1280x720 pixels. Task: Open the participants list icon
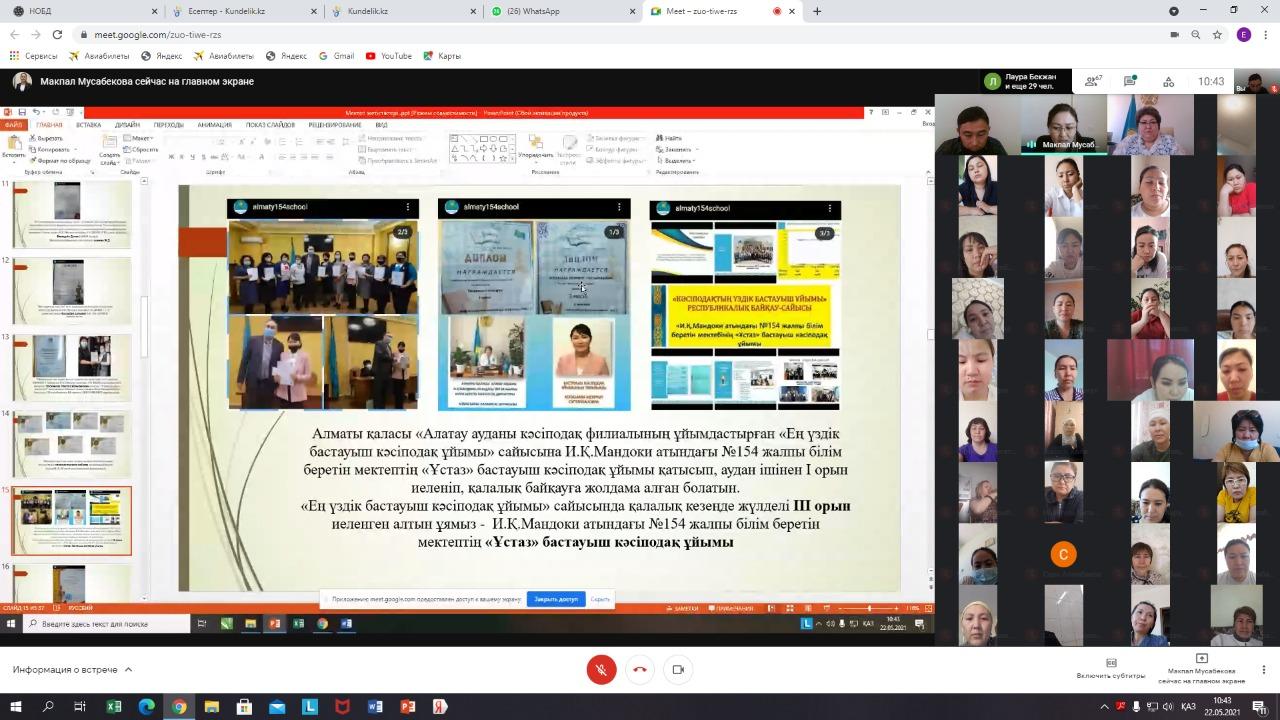point(1093,81)
